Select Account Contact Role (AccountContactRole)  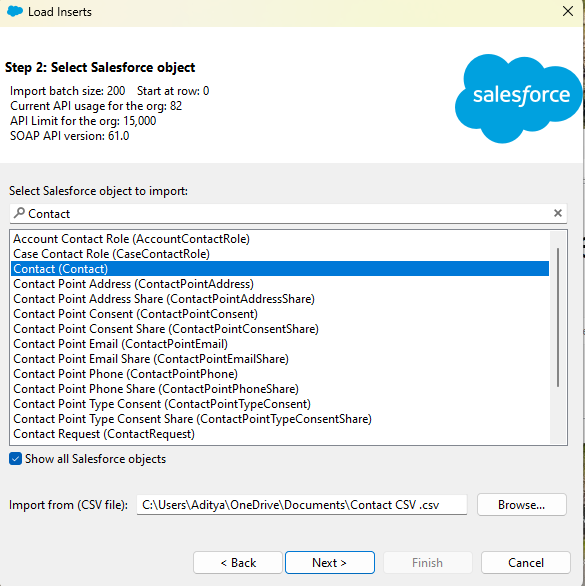(x=280, y=239)
